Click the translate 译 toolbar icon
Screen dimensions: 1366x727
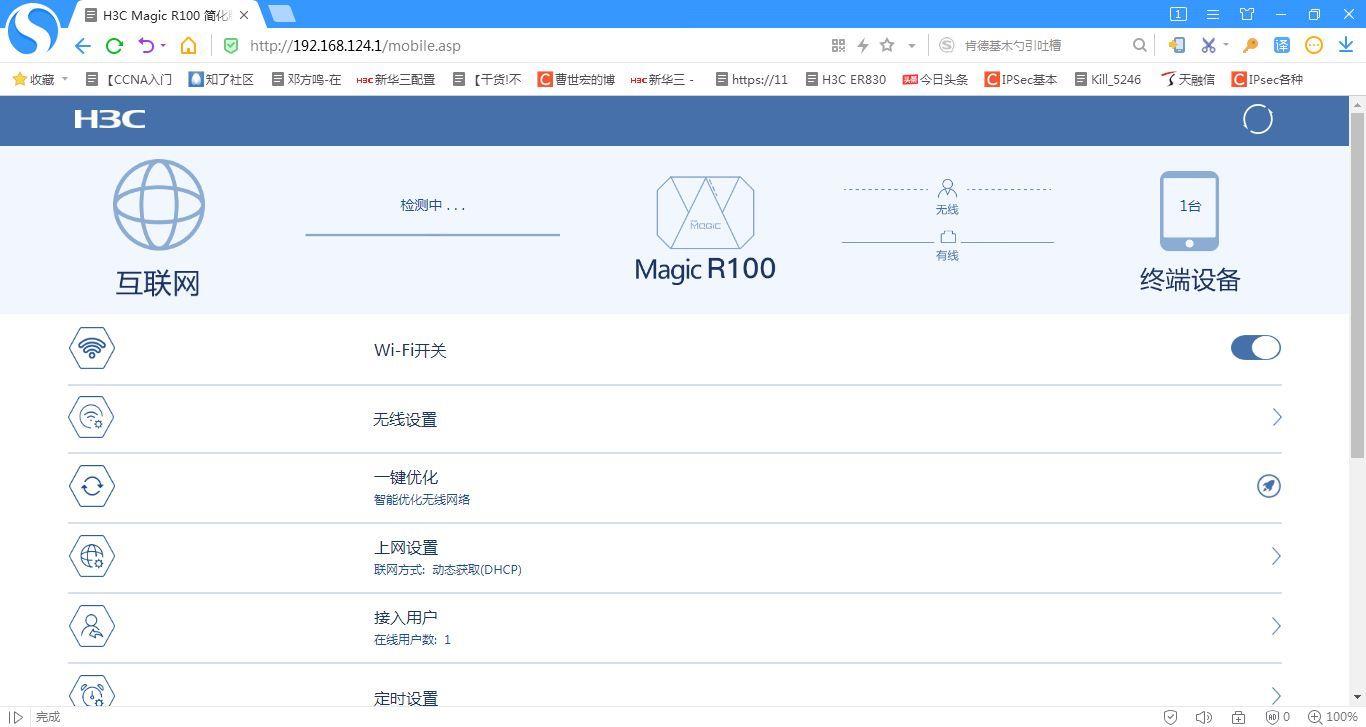click(x=1282, y=45)
